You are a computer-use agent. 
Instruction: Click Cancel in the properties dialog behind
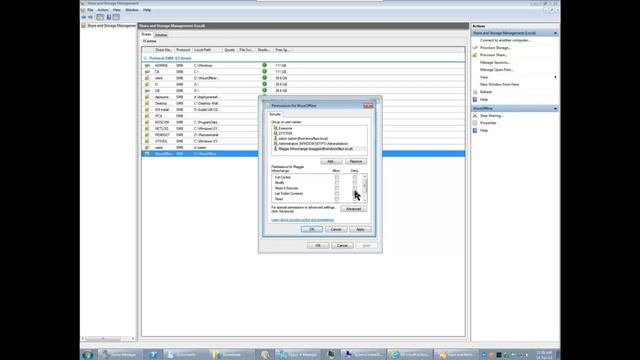click(342, 246)
